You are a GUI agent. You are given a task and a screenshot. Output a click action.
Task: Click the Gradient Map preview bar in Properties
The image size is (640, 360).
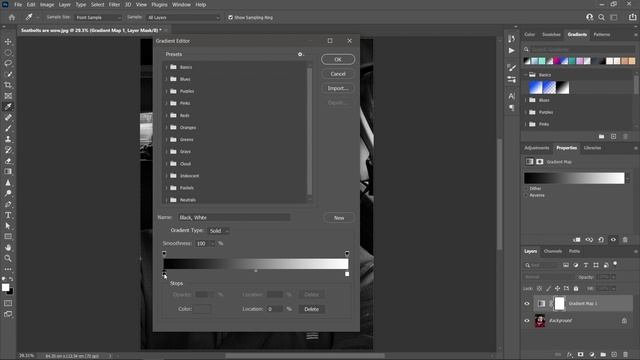pos(574,178)
